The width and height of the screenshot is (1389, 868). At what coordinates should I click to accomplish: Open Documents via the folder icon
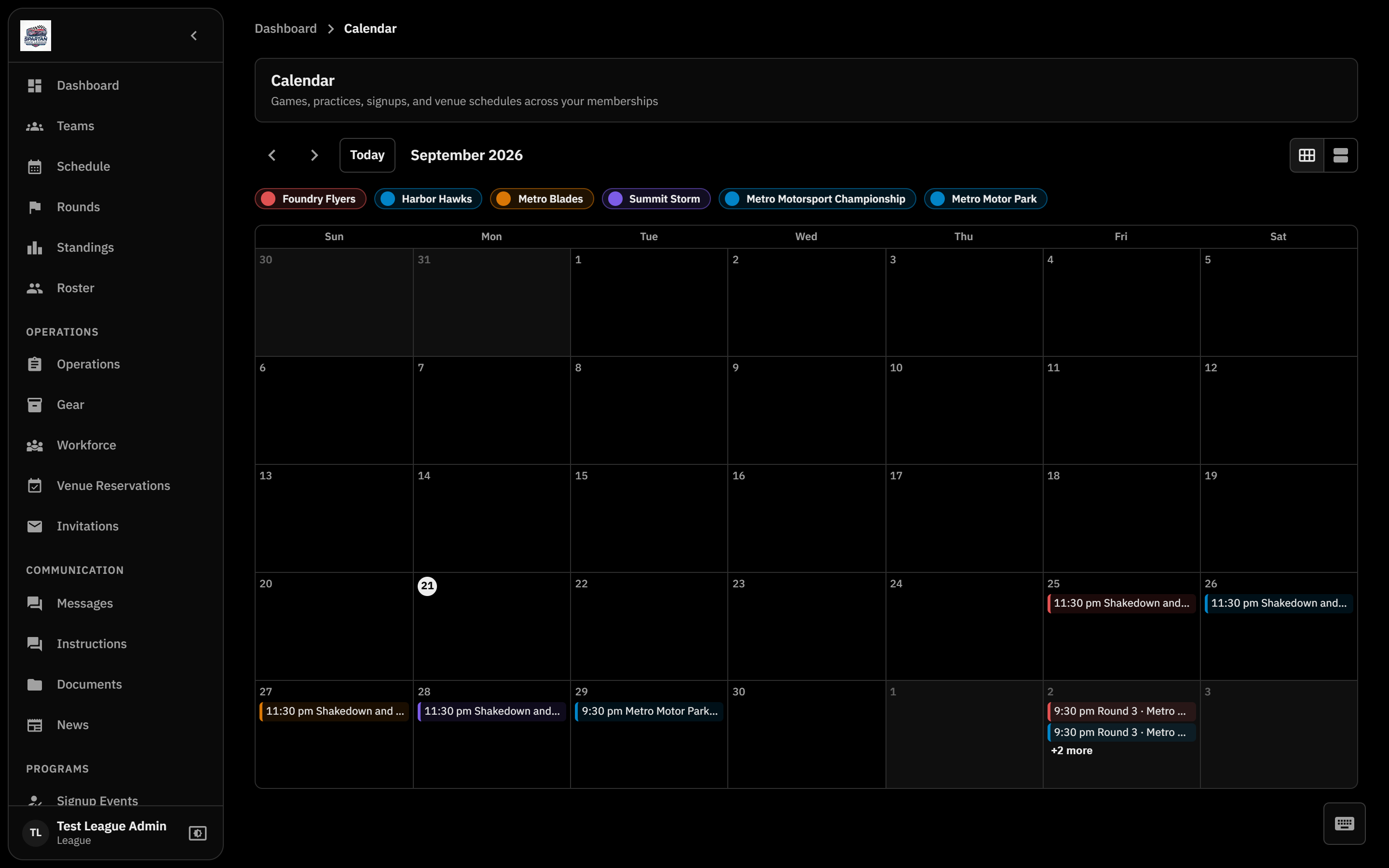[x=35, y=684]
